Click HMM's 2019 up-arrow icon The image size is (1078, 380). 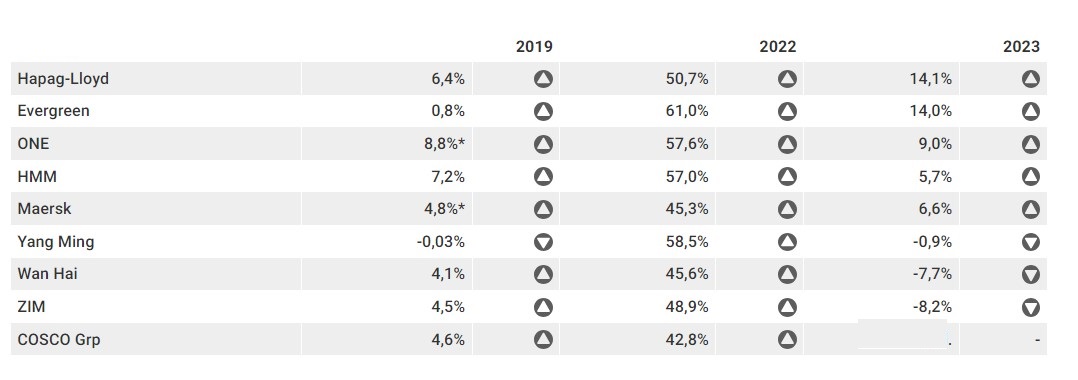(543, 177)
